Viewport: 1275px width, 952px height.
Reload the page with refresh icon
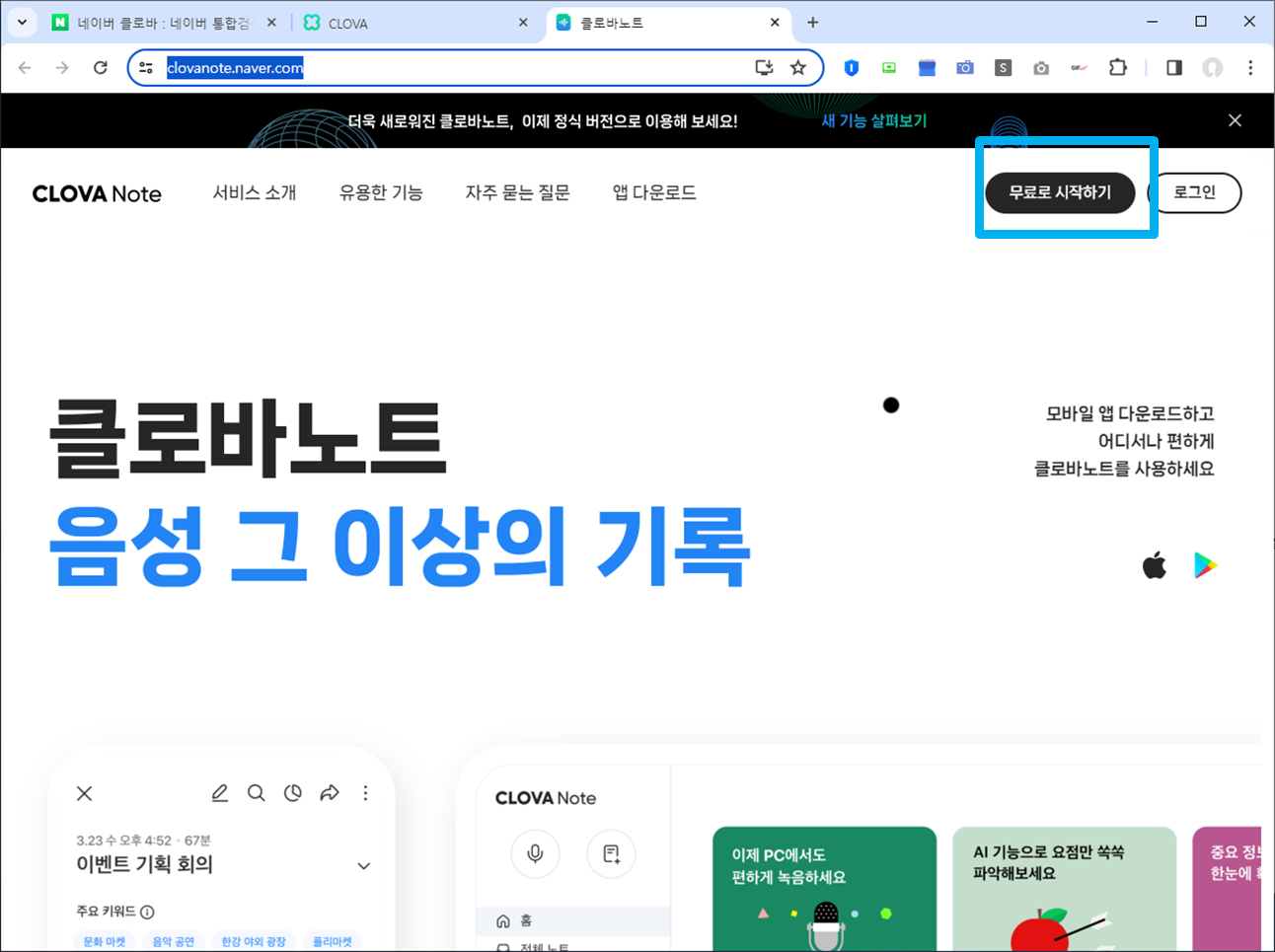point(100,68)
